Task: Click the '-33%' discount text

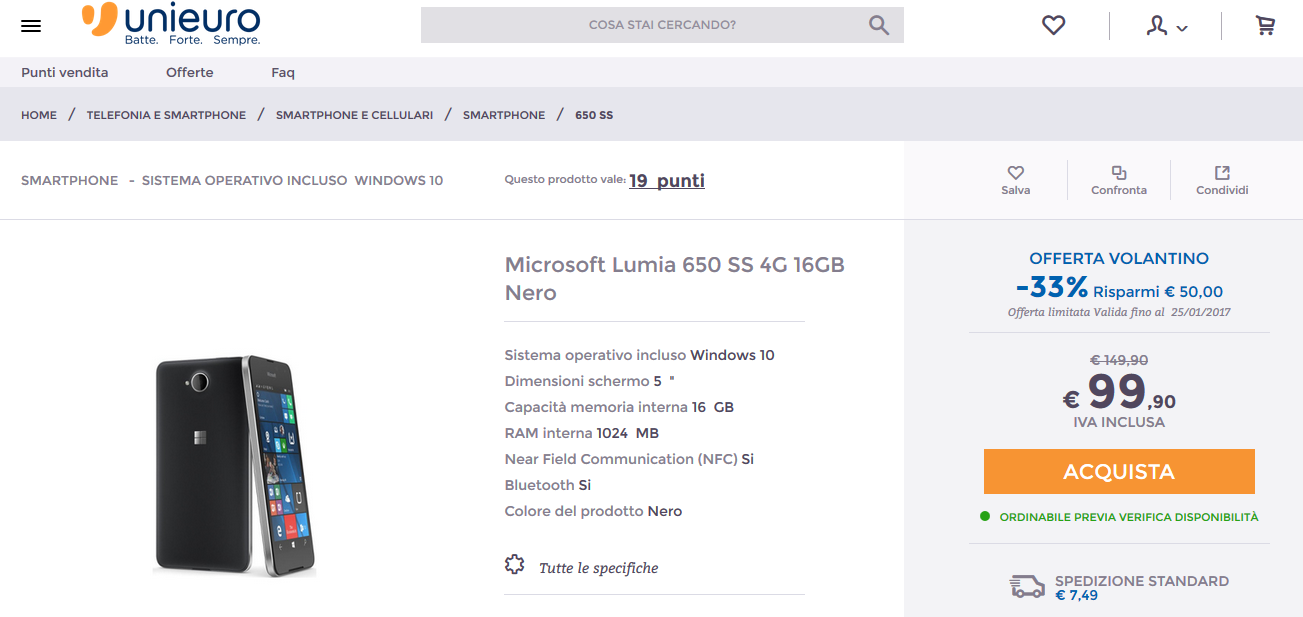Action: [x=1051, y=288]
